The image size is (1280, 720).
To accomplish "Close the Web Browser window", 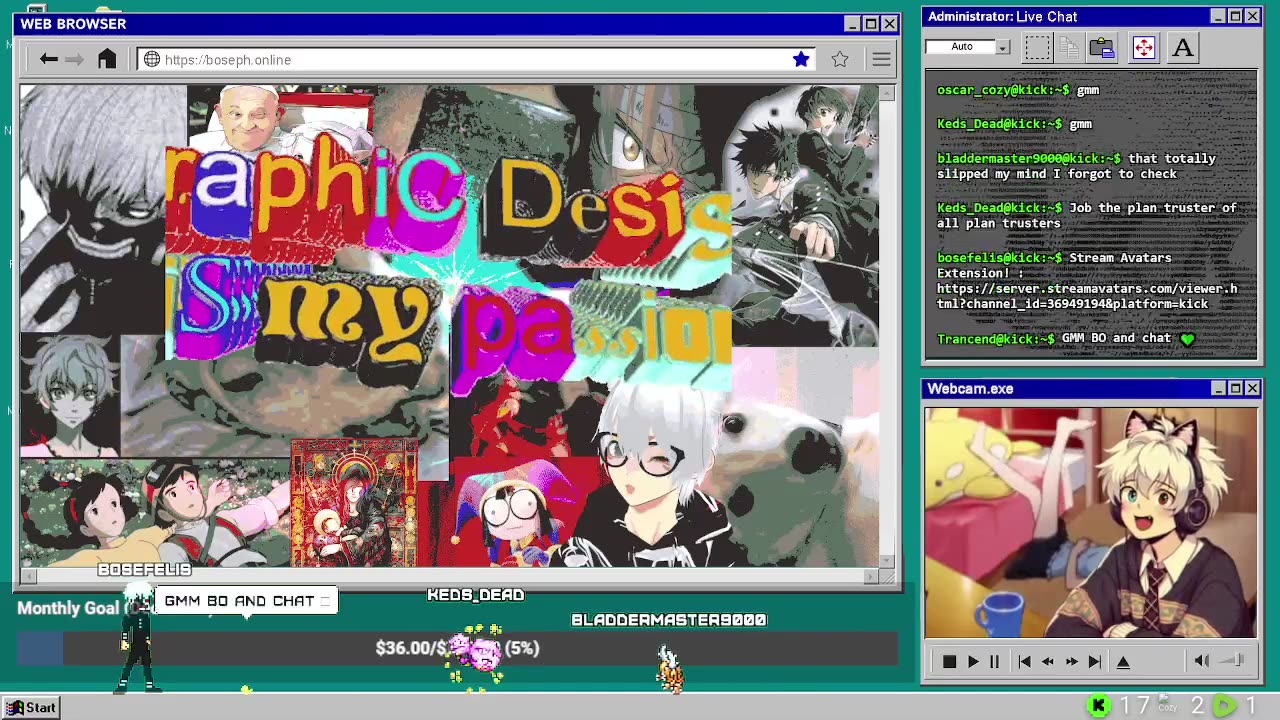I will click(x=889, y=24).
